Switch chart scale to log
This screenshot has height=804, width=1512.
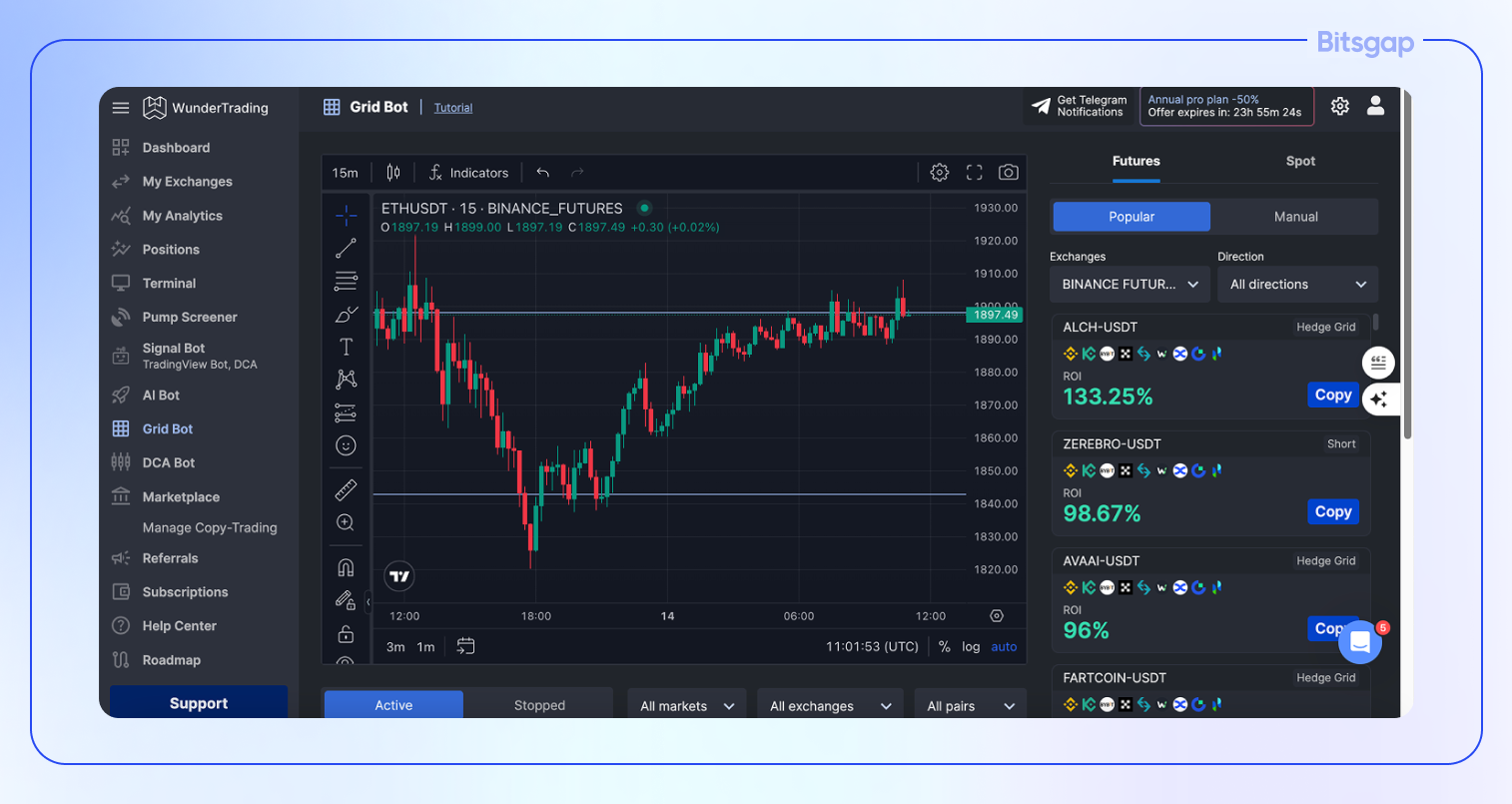pos(970,646)
